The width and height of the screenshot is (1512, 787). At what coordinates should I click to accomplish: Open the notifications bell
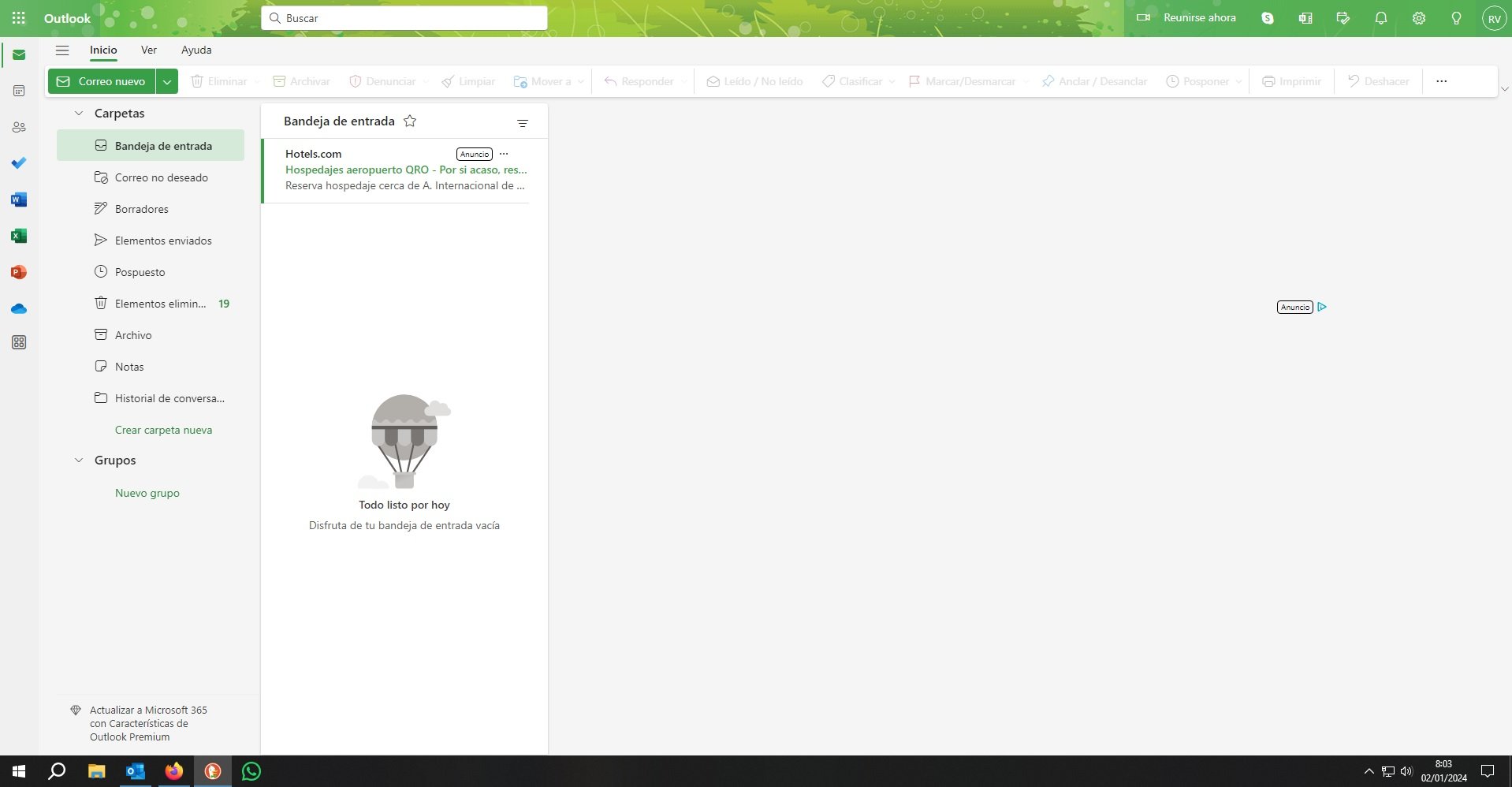click(x=1380, y=17)
